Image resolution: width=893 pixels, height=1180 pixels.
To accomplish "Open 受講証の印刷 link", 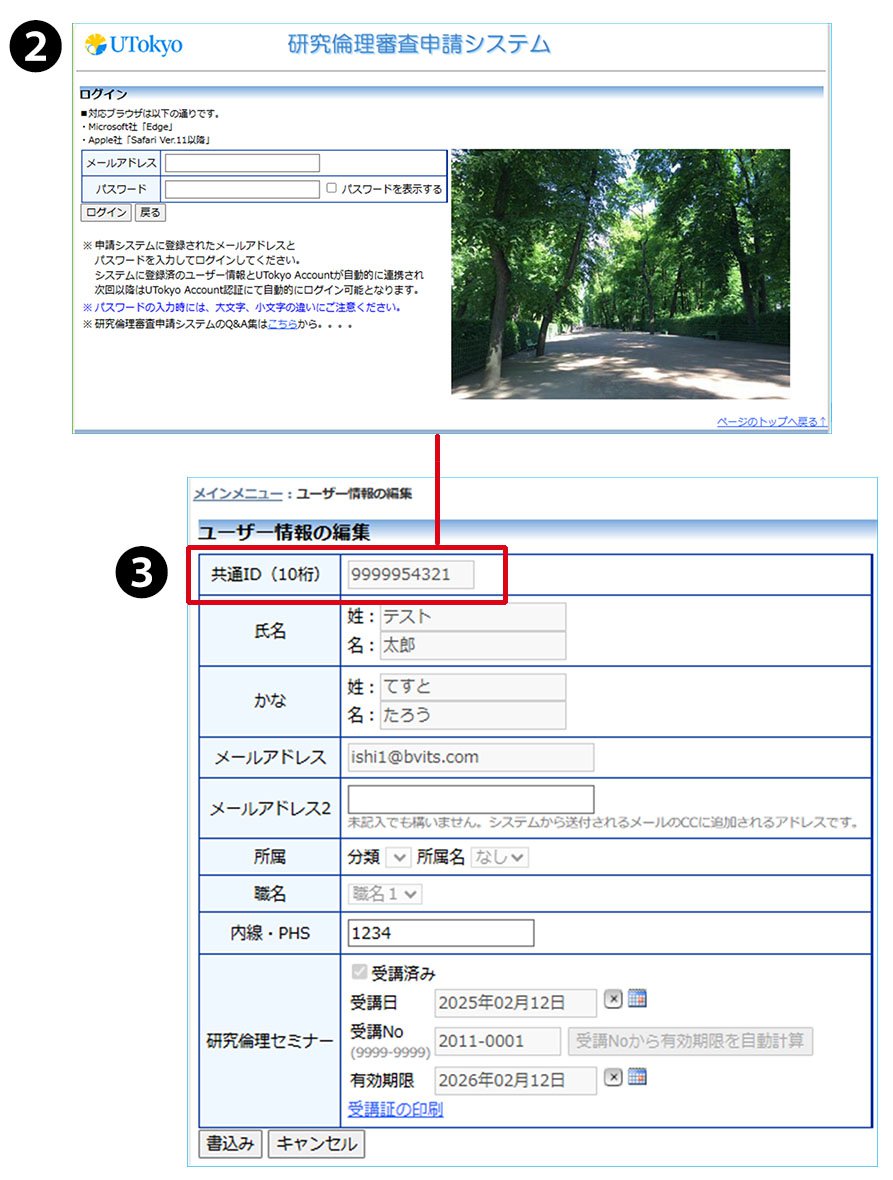I will [x=395, y=1110].
